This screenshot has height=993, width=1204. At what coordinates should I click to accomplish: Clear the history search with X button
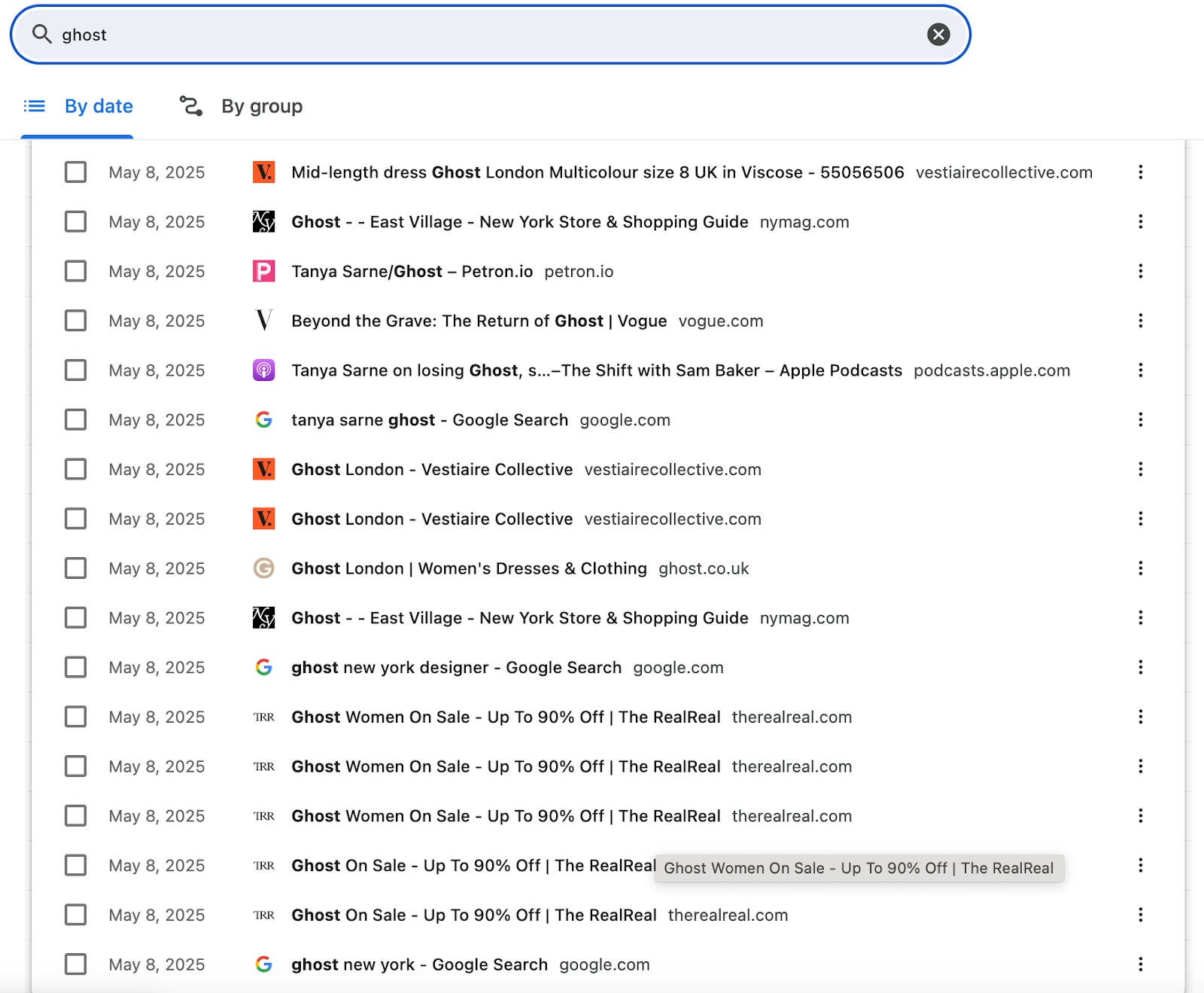coord(938,35)
